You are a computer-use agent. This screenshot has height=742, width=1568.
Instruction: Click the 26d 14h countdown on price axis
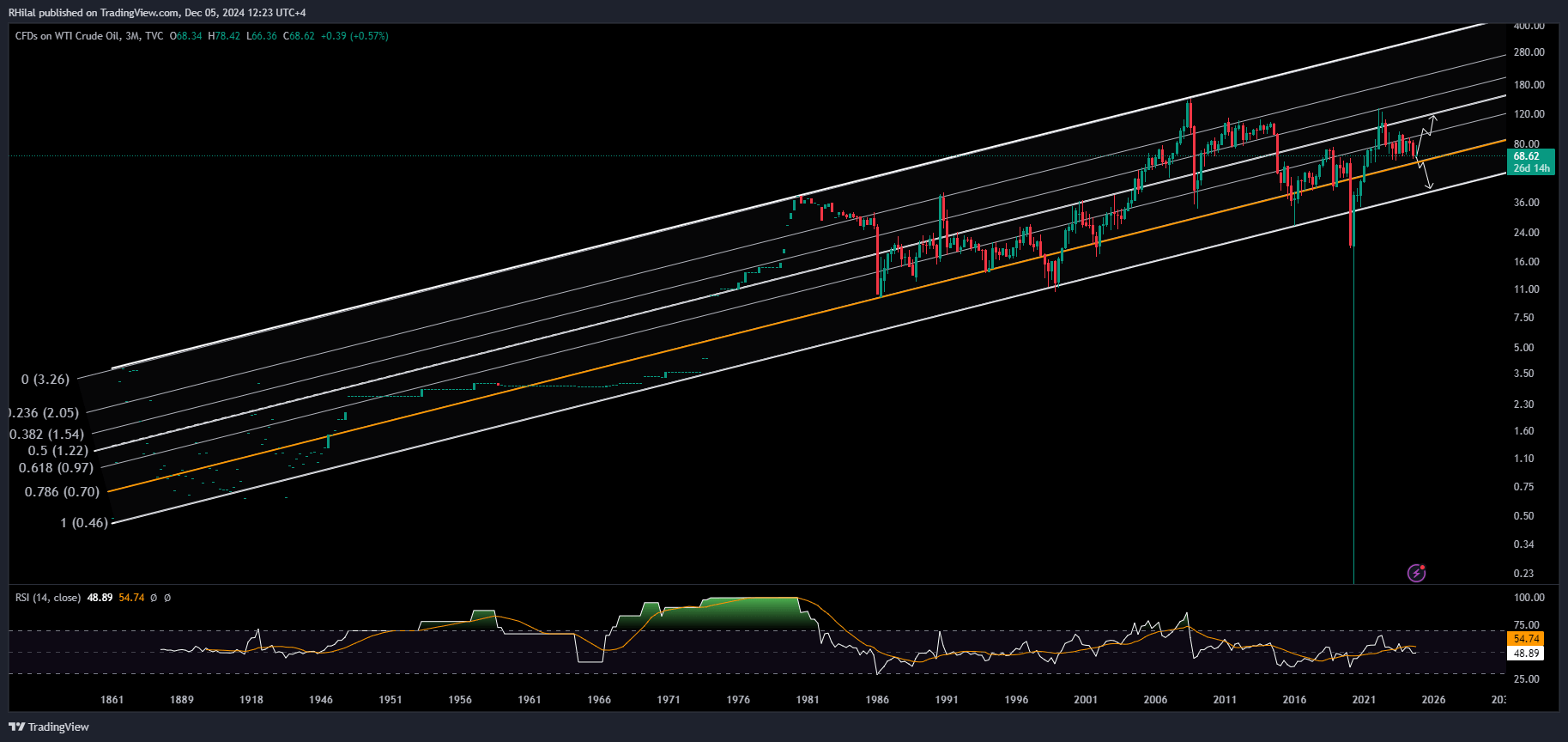coord(1530,168)
